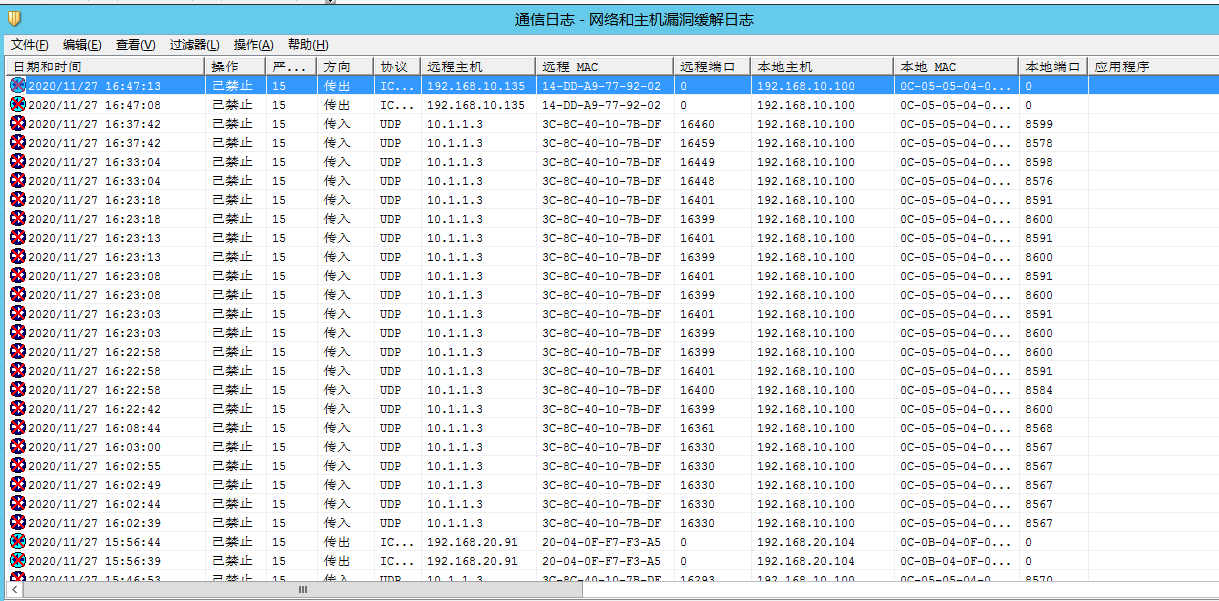Click the blocked icon on the 16:02:55 row
Viewport: 1219px width, 601px height.
[18, 466]
